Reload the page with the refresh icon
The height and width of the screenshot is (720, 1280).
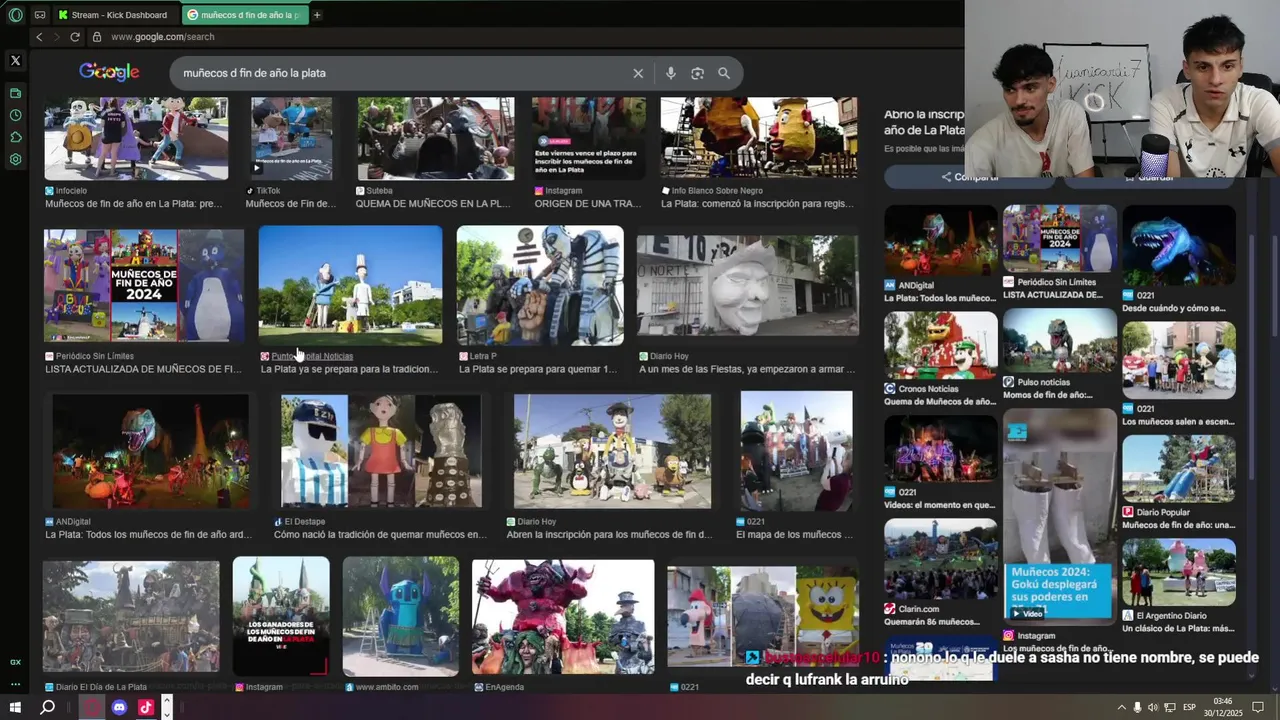(75, 37)
